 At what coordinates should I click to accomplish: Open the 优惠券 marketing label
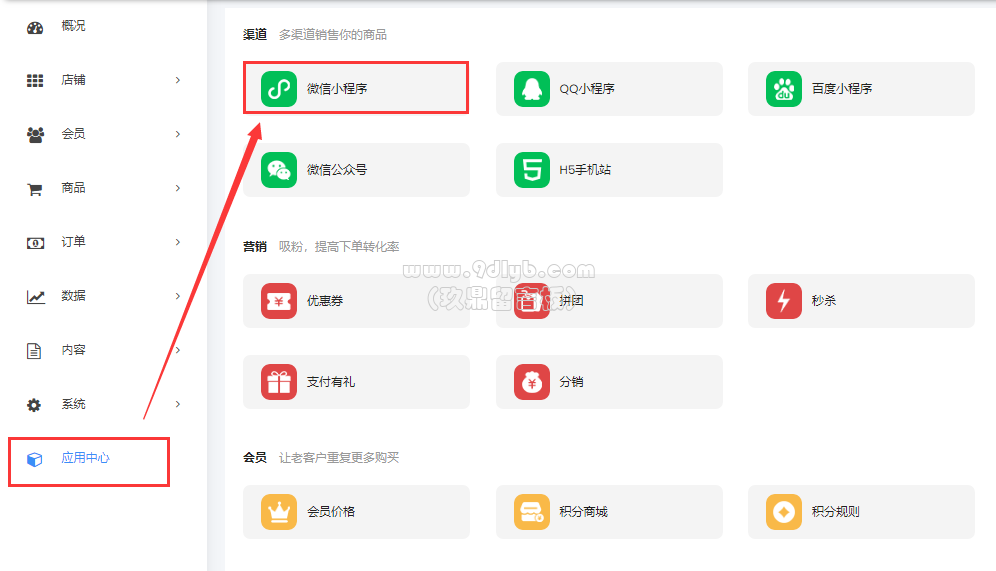pyautogui.click(x=325, y=301)
